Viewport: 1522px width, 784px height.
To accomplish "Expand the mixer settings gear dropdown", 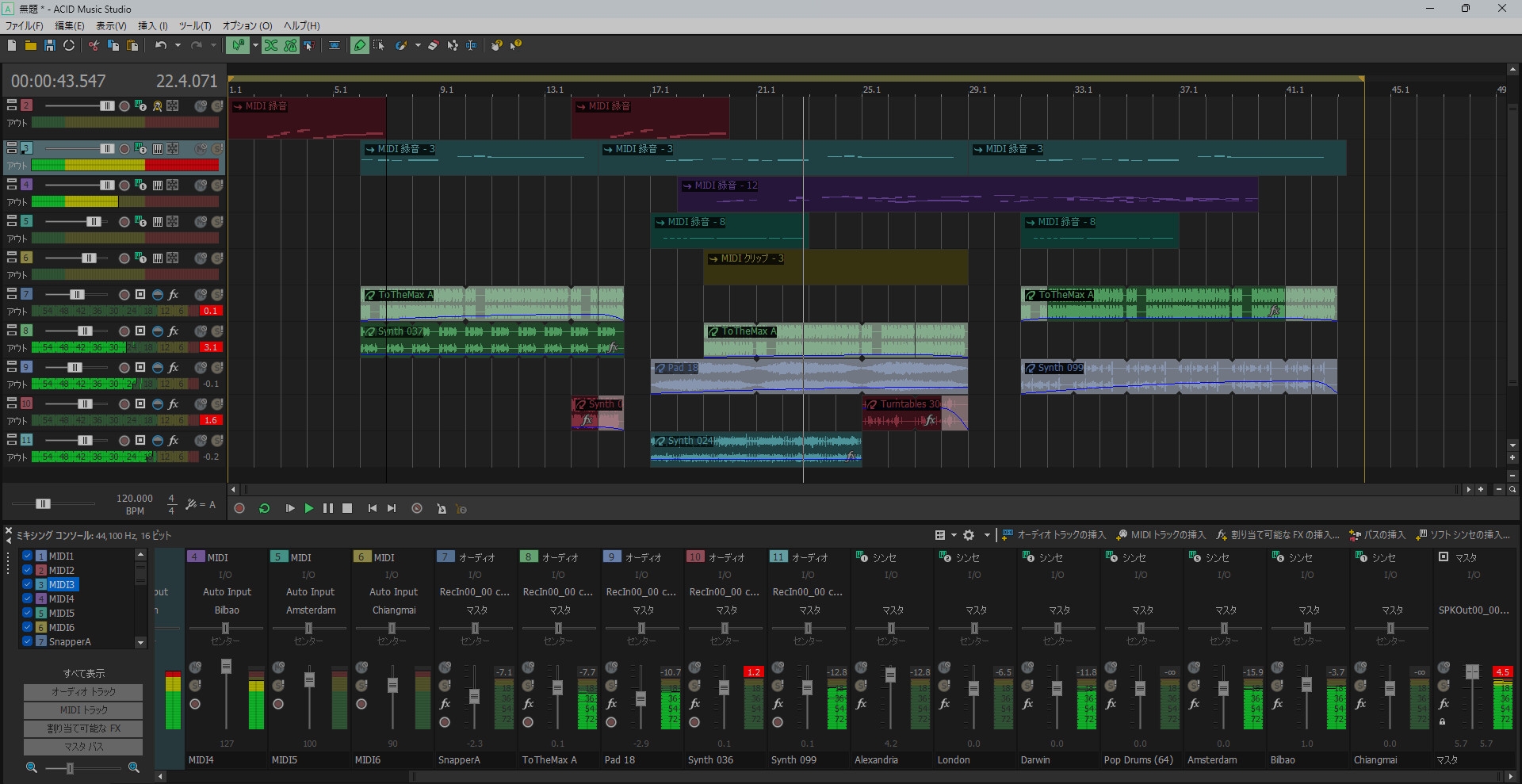I will coord(987,535).
